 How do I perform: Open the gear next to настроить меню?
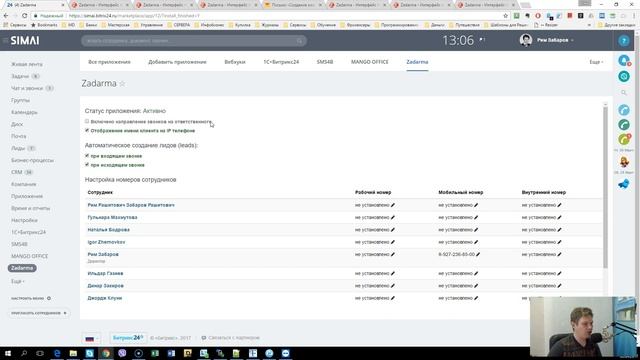49,298
